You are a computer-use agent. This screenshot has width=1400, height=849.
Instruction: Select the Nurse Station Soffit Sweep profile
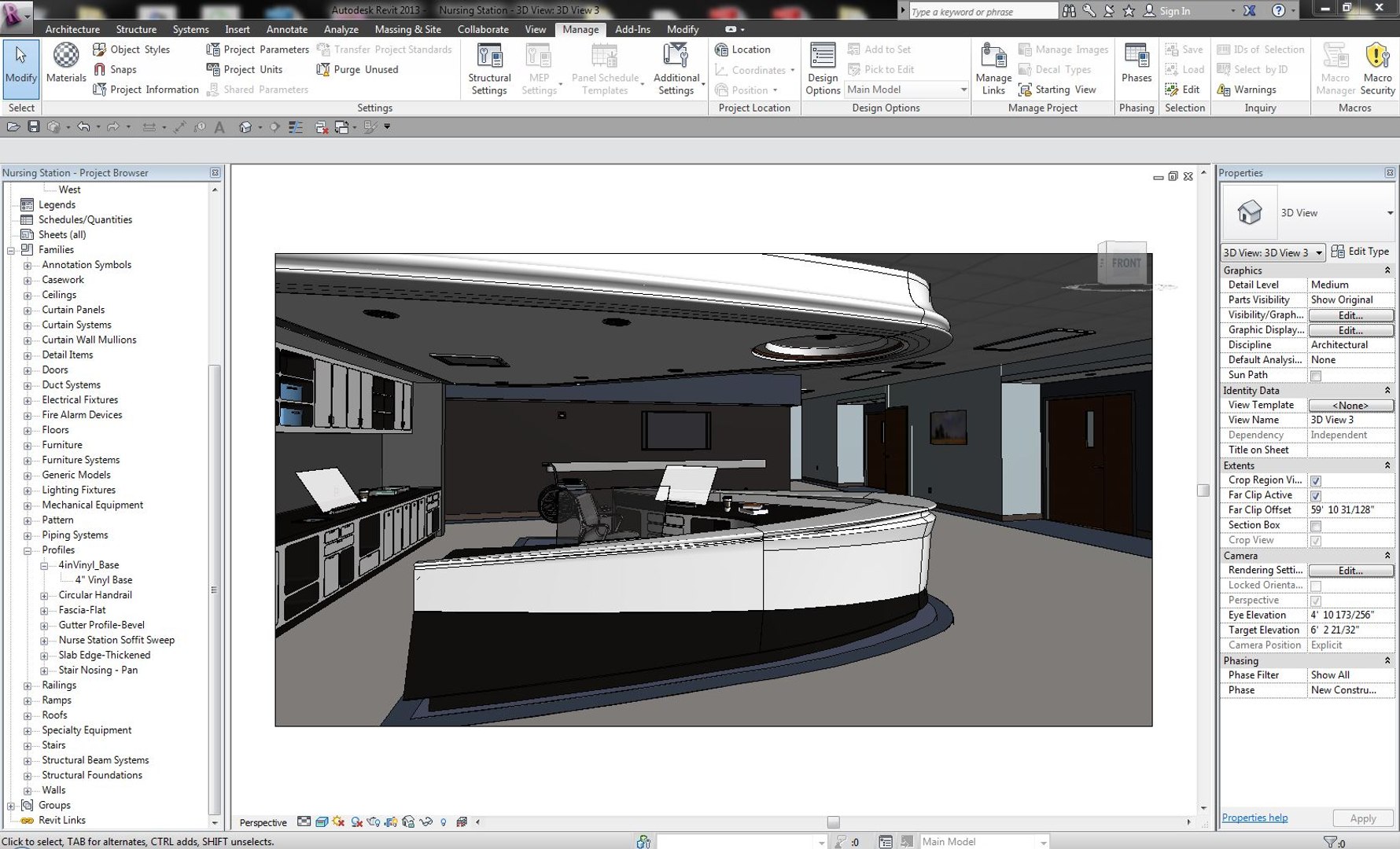[x=116, y=640]
